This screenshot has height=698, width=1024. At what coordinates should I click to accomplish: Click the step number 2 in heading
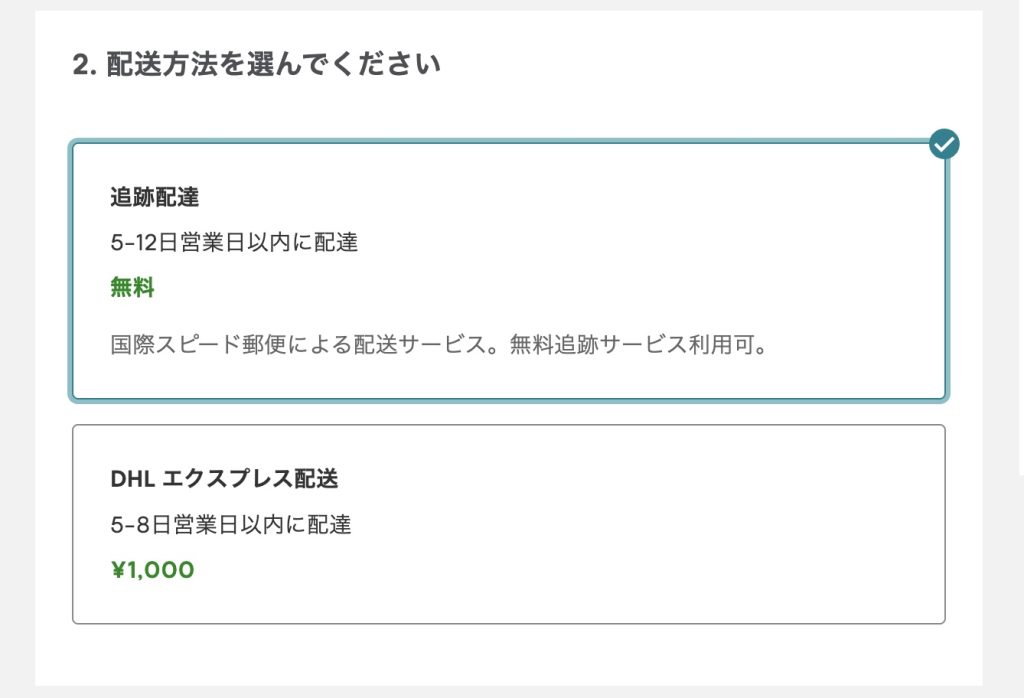pyautogui.click(x=80, y=66)
